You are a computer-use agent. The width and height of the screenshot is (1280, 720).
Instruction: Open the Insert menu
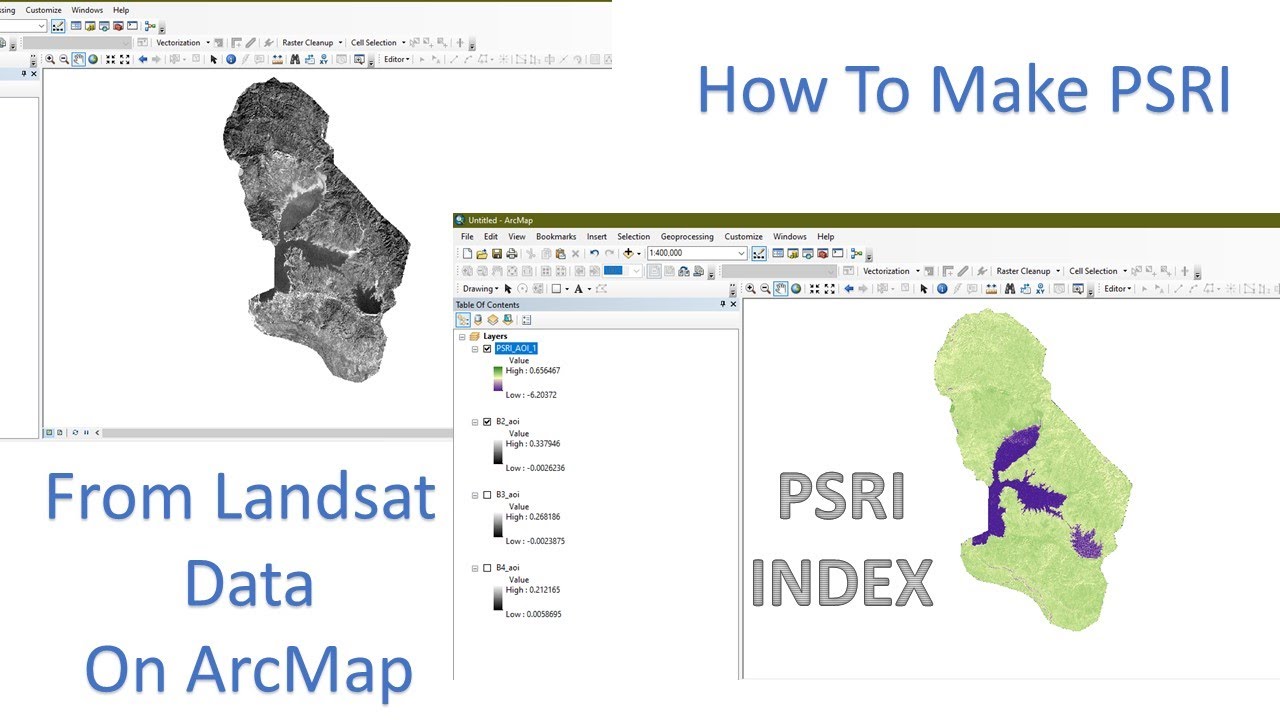coord(597,237)
